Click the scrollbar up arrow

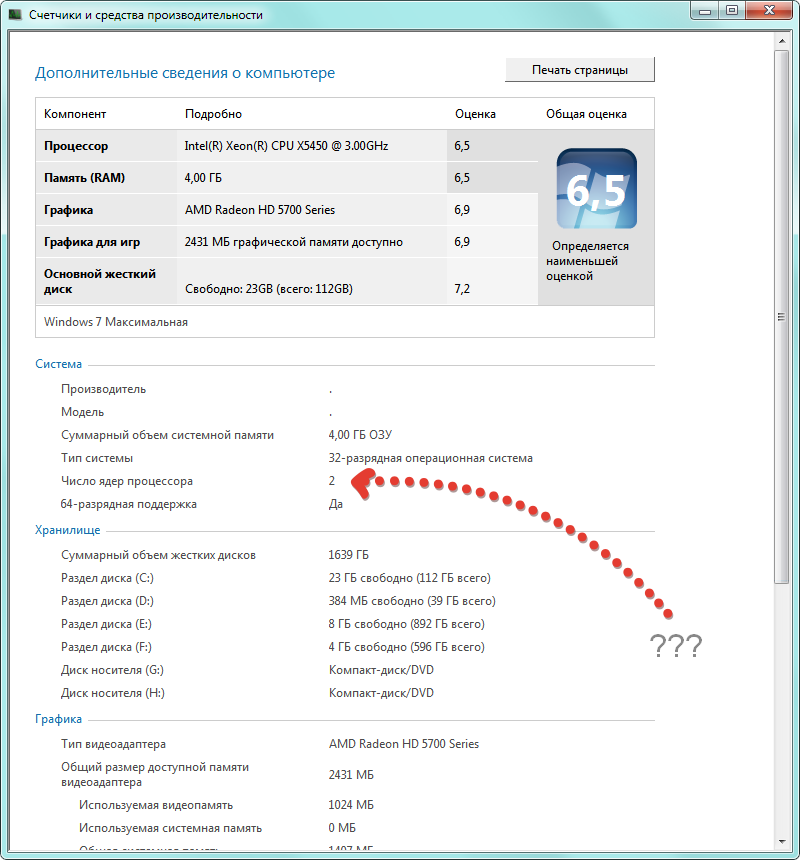[x=782, y=41]
